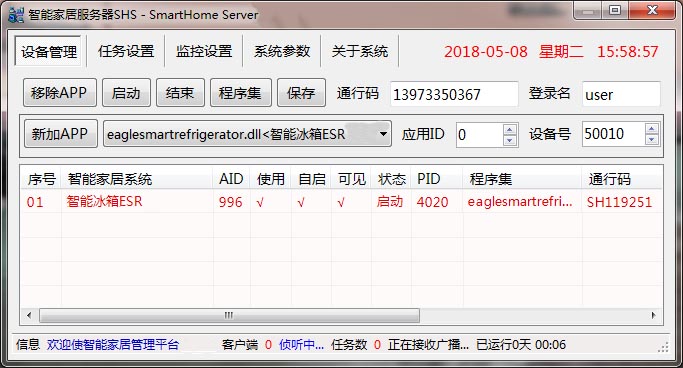The image size is (683, 368).
Task: Maximize the SmartHome Server window
Action: coord(615,10)
